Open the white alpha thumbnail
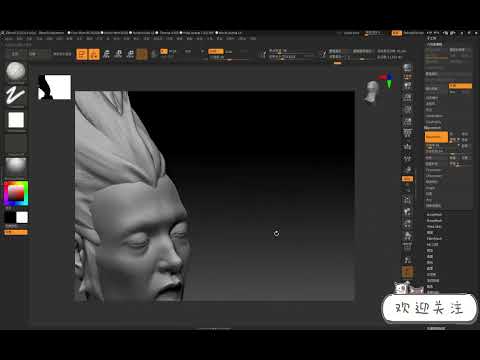480x360 pixels. coord(16,120)
